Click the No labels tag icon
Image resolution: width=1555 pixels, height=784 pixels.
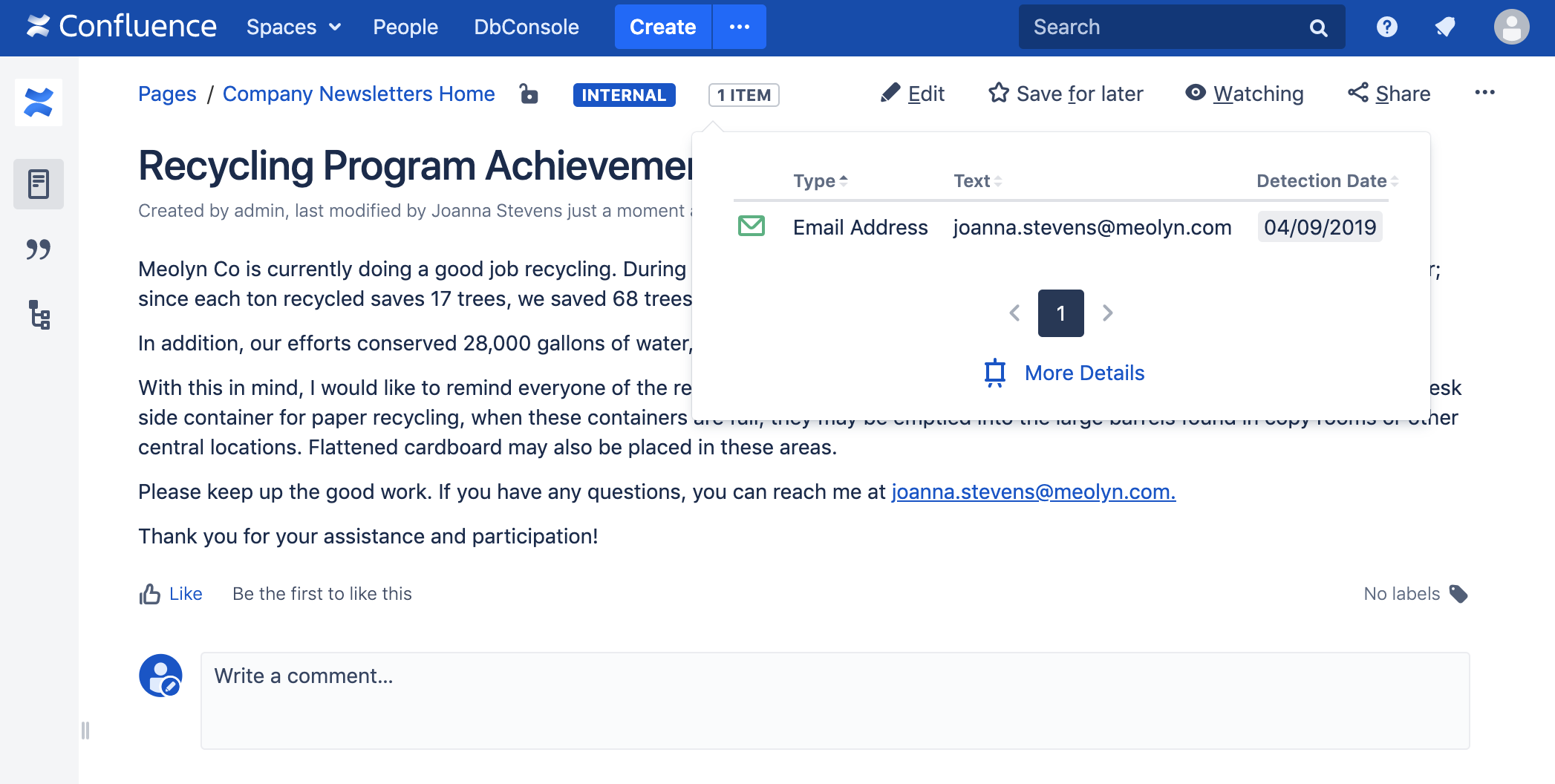pyautogui.click(x=1458, y=594)
